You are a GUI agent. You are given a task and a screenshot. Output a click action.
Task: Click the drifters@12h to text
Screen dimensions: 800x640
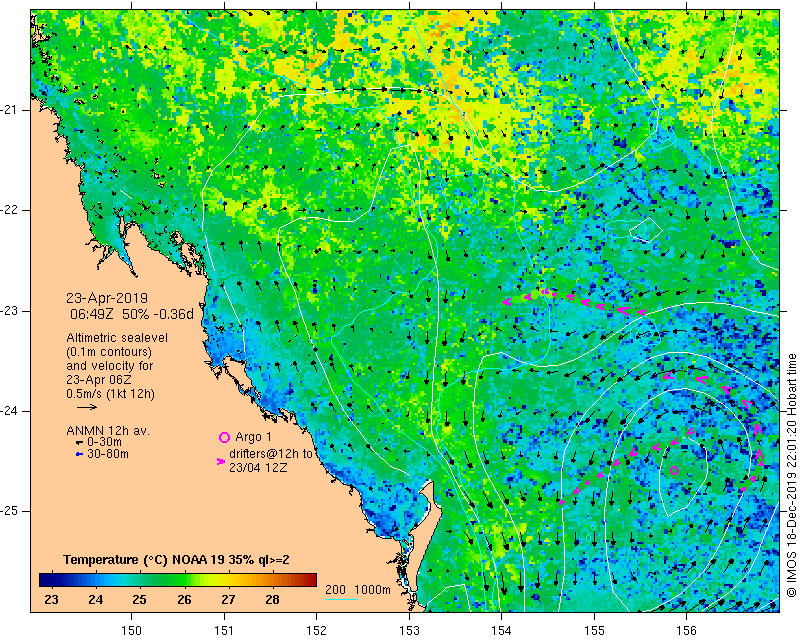pyautogui.click(x=271, y=454)
